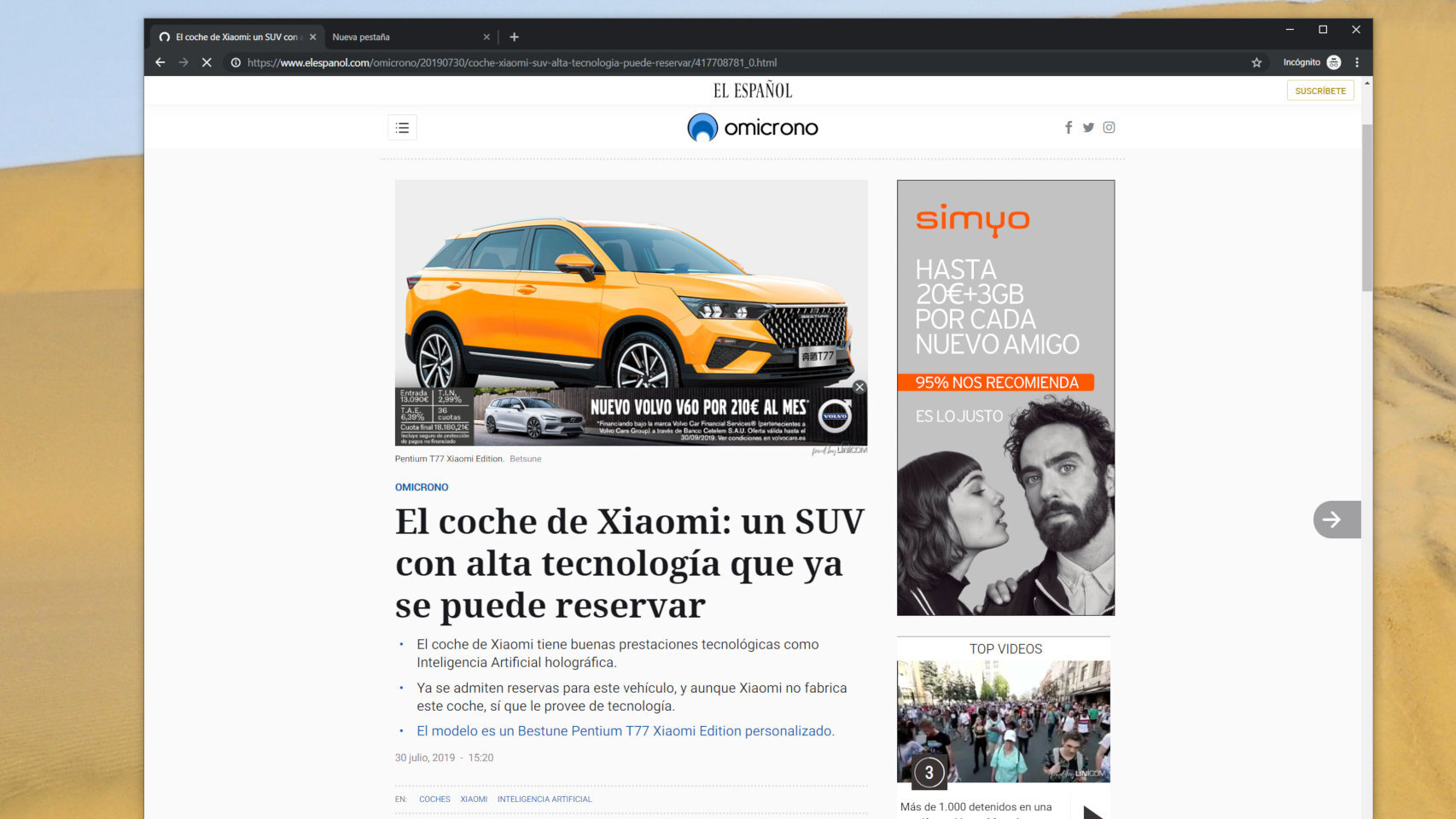Viewport: 1456px width, 819px height.
Task: Select the Instagram icon
Action: click(1109, 127)
